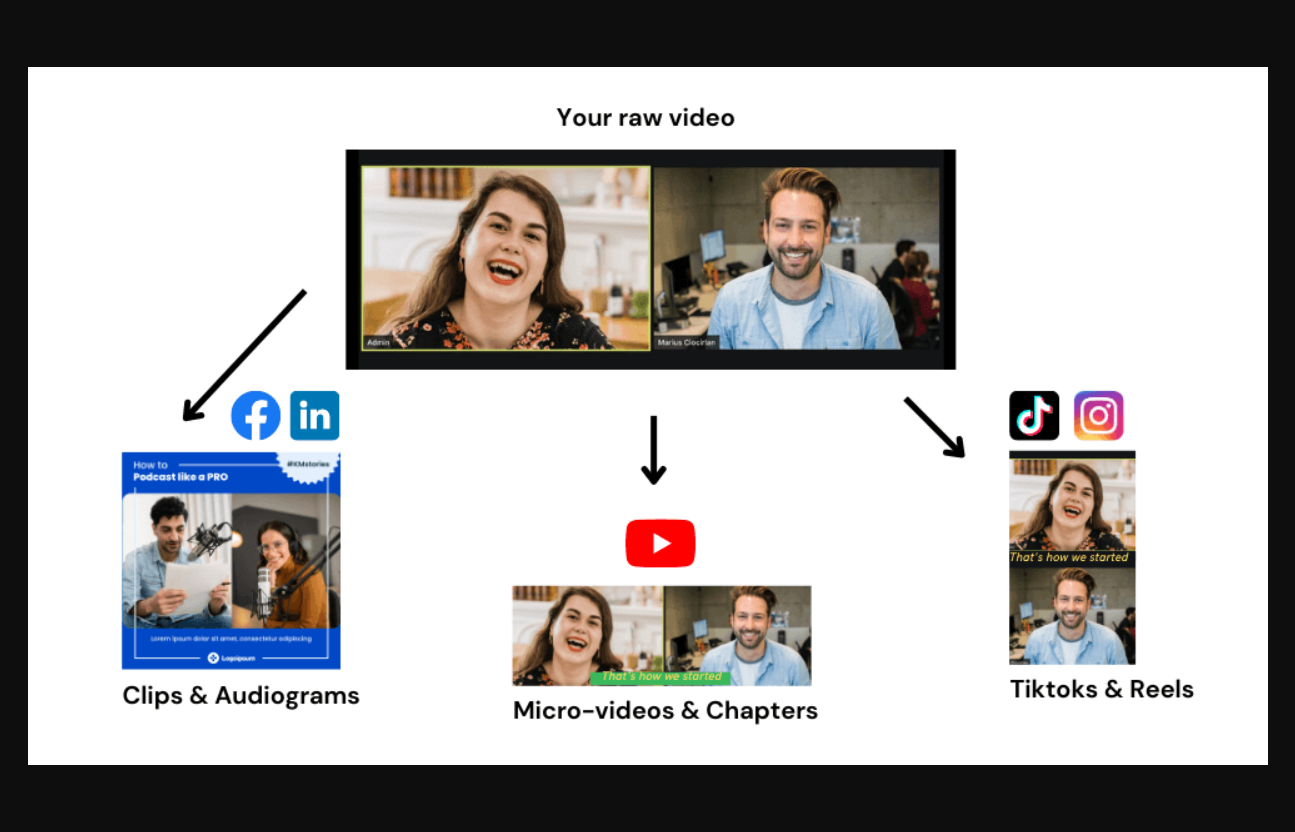1295x832 pixels.
Task: Click the Facebook logo icon
Action: tap(256, 416)
